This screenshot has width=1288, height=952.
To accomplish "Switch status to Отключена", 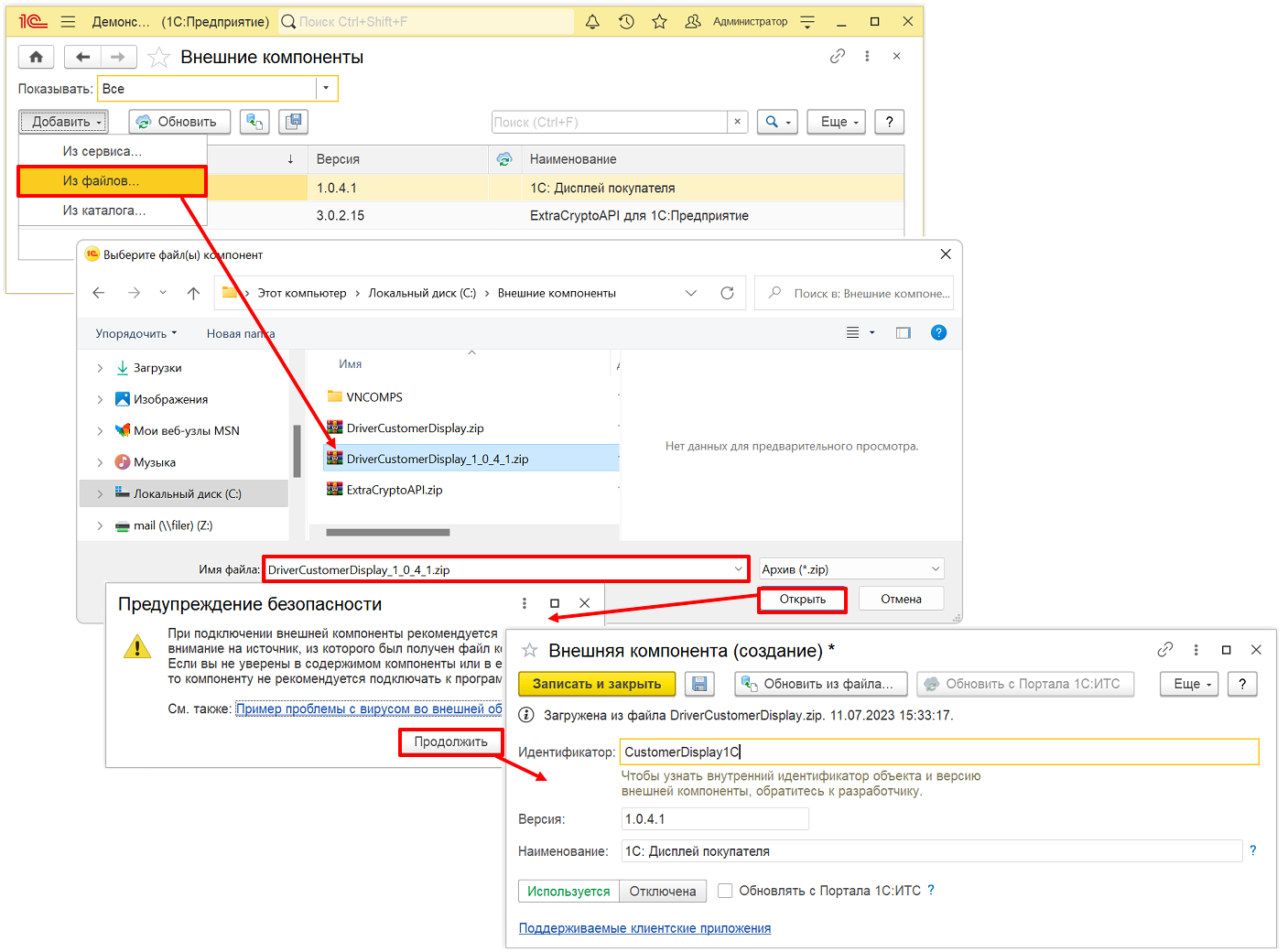I will pyautogui.click(x=663, y=892).
